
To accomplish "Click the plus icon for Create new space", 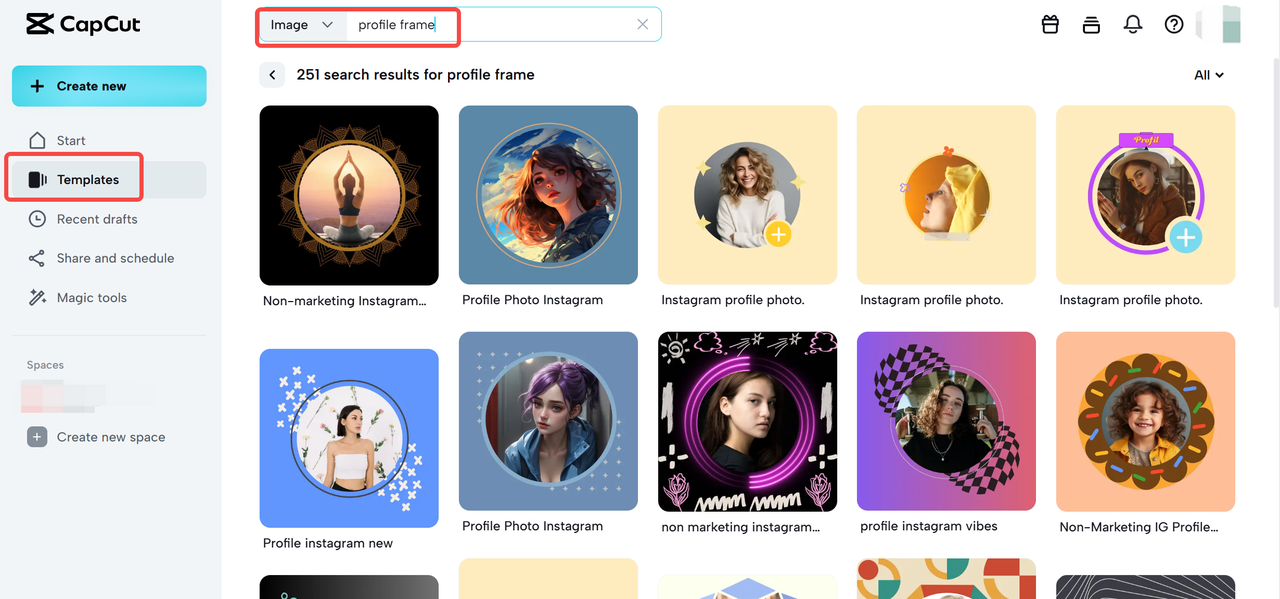I will [x=37, y=437].
